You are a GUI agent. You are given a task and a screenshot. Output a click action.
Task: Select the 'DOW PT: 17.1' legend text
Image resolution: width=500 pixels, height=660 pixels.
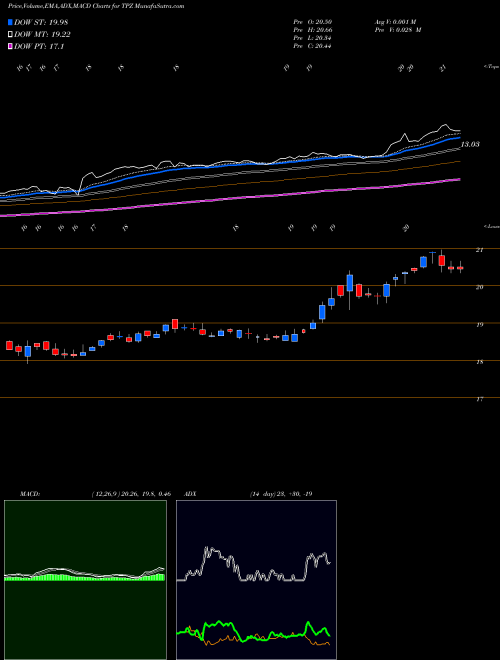(x=39, y=47)
